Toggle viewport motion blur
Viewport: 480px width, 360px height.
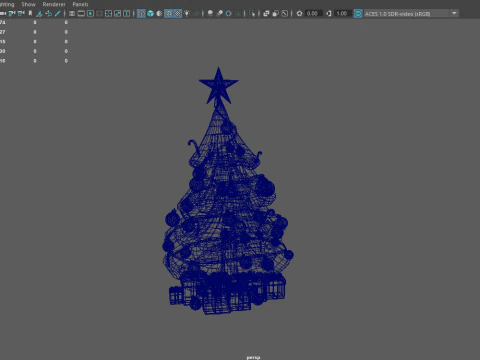tap(219, 13)
